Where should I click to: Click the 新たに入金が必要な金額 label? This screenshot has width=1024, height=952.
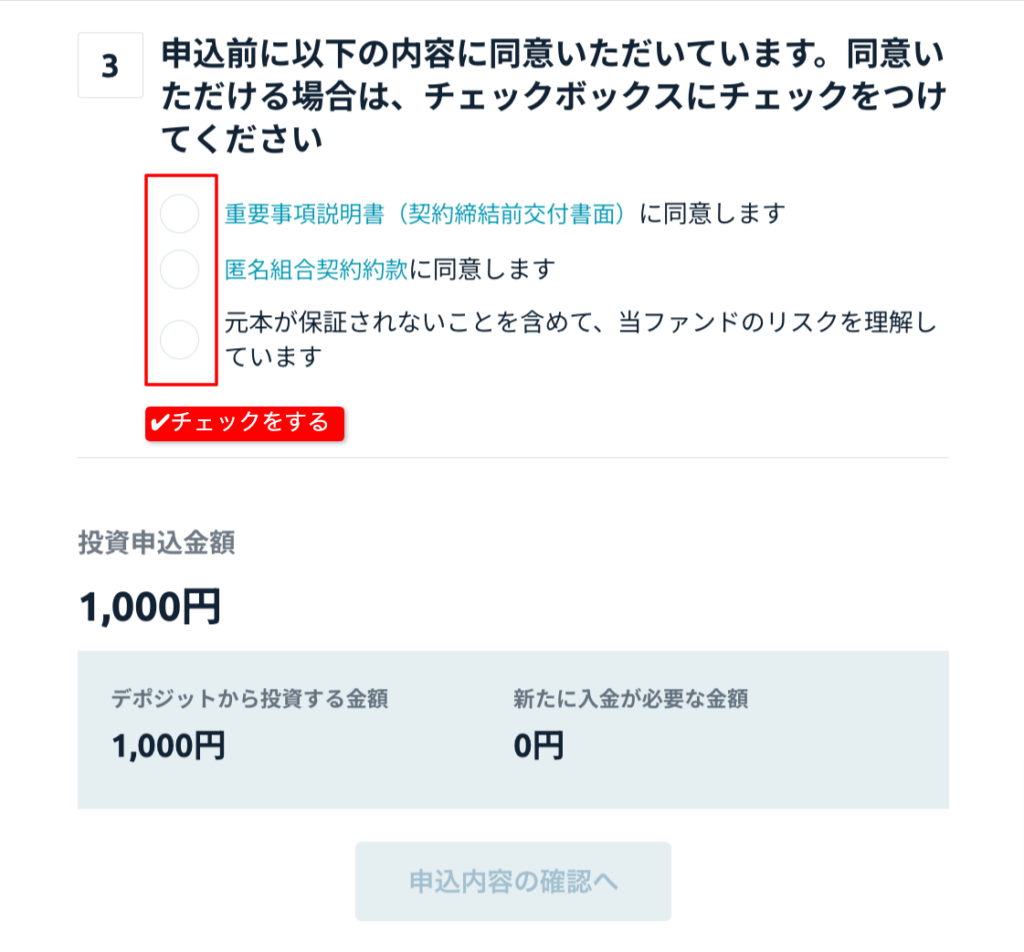tap(630, 699)
